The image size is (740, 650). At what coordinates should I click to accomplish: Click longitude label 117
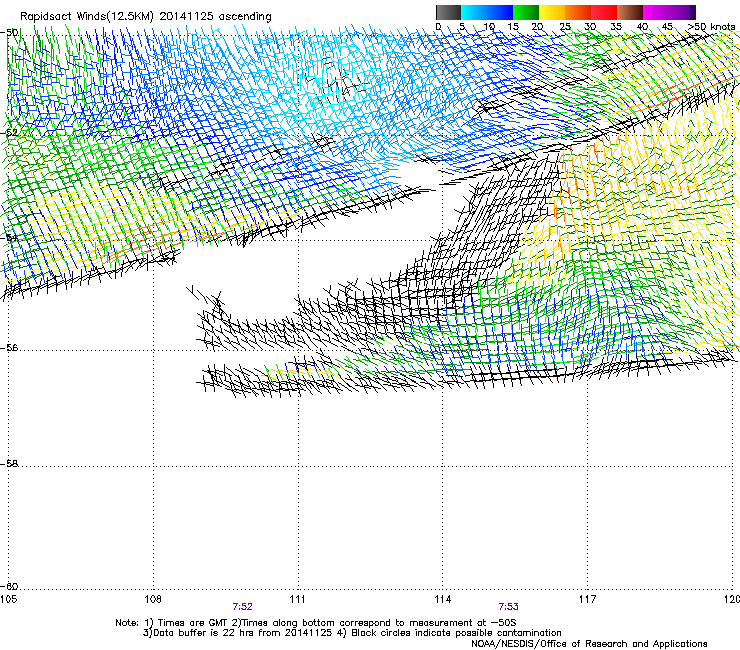pyautogui.click(x=587, y=599)
